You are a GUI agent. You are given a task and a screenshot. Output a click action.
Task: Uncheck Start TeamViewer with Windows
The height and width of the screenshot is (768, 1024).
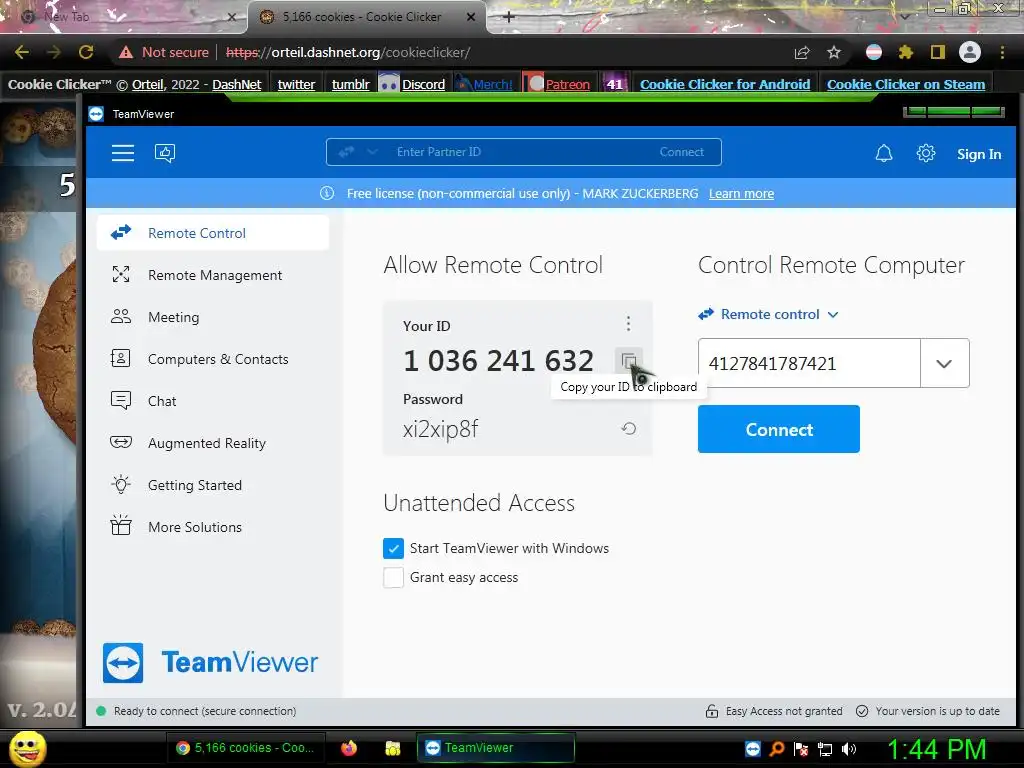393,549
